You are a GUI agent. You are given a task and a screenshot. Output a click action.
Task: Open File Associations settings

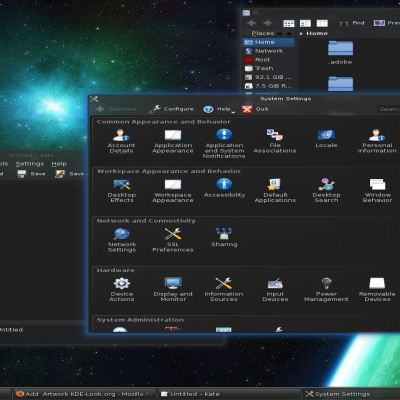[x=275, y=141]
